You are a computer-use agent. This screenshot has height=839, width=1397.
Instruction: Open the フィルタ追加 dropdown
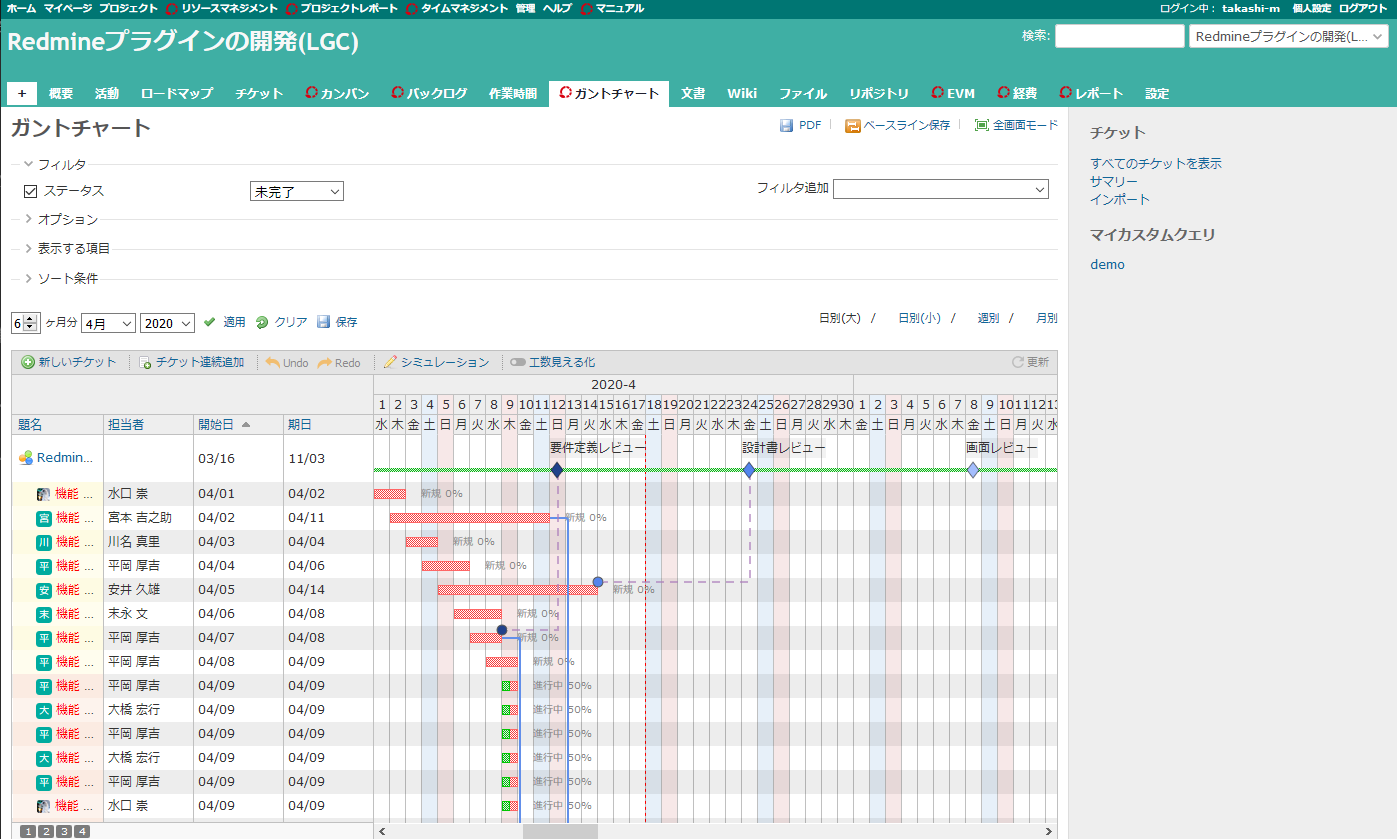941,189
